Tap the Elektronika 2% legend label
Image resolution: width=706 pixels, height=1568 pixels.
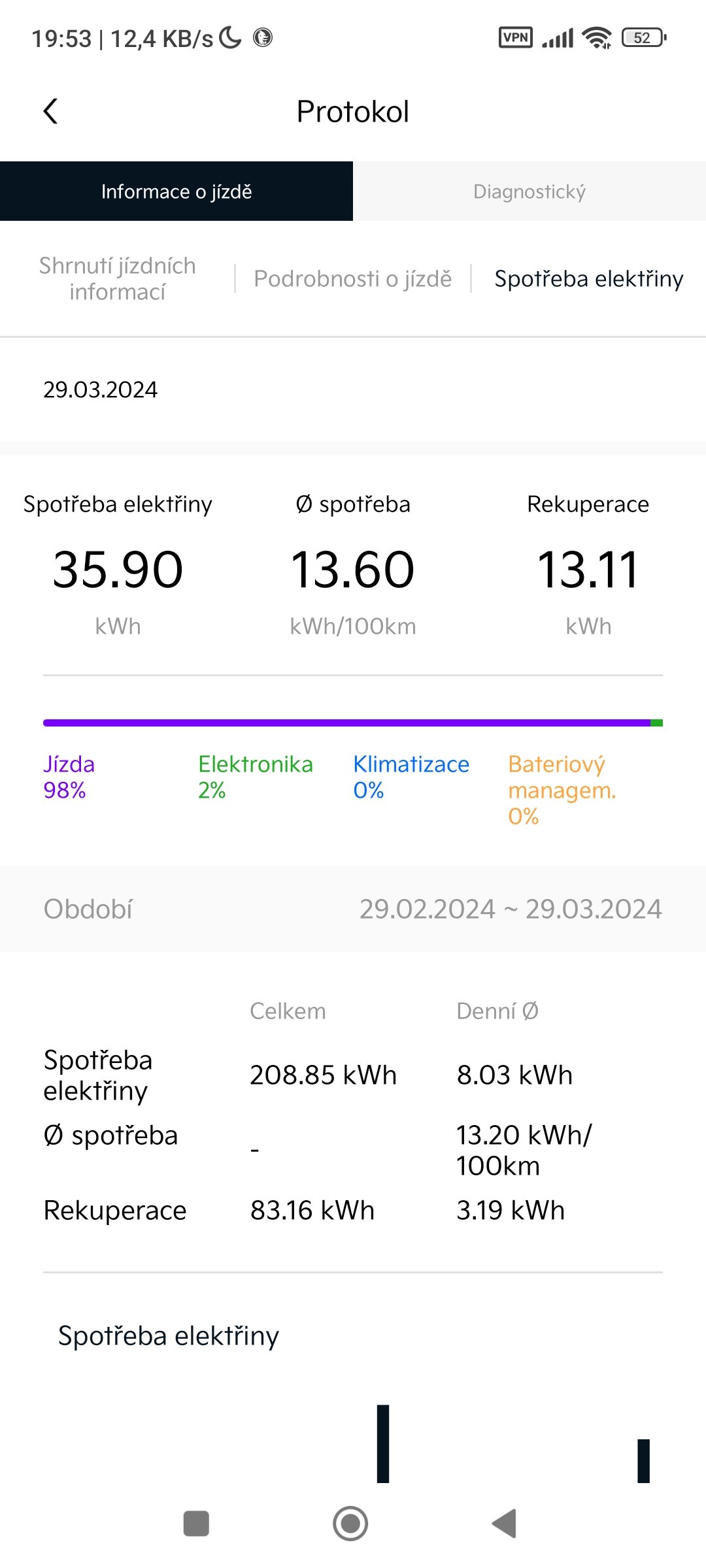tap(256, 777)
